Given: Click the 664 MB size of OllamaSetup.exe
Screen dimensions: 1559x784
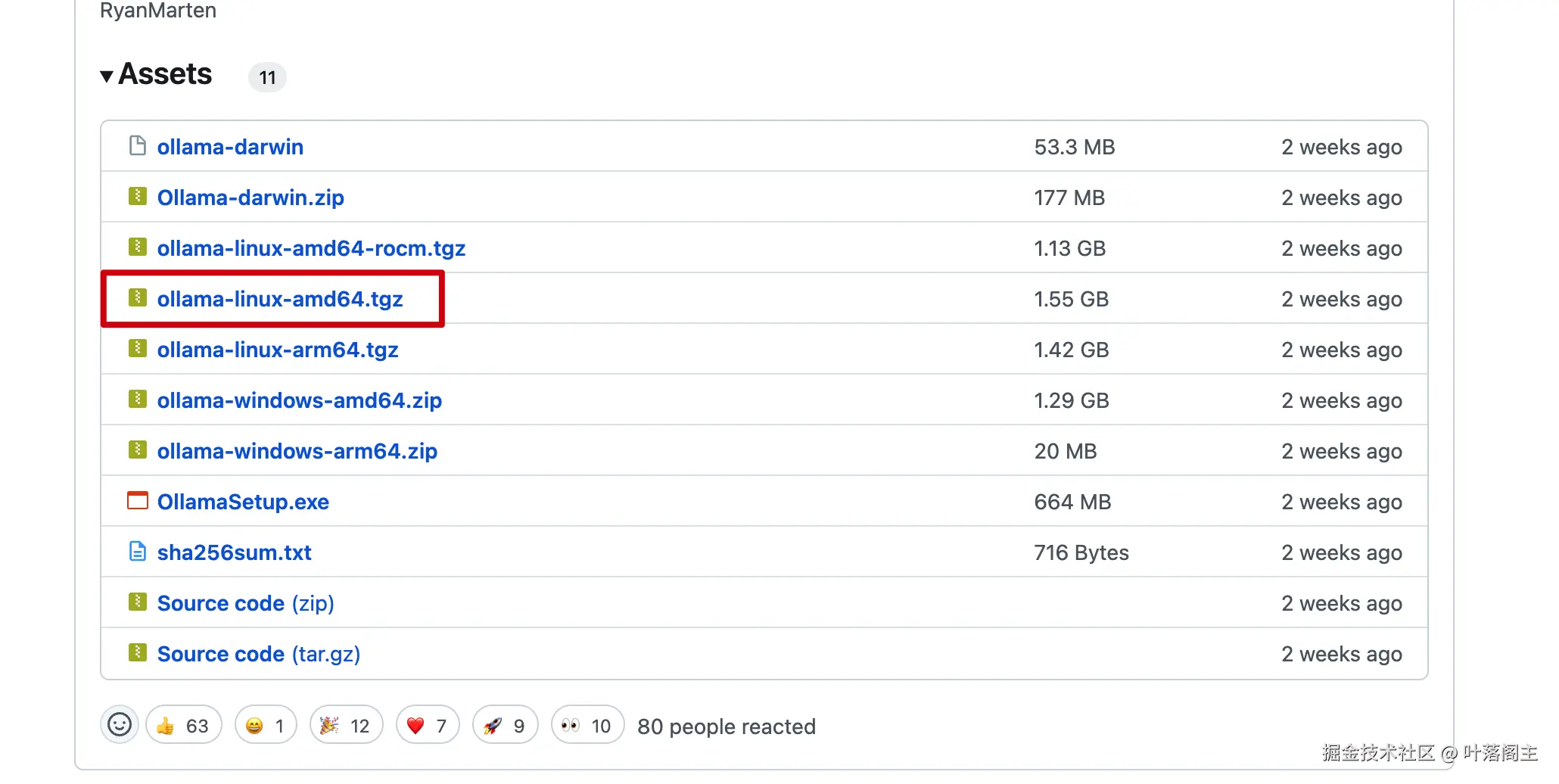Looking at the screenshot, I should (1072, 502).
